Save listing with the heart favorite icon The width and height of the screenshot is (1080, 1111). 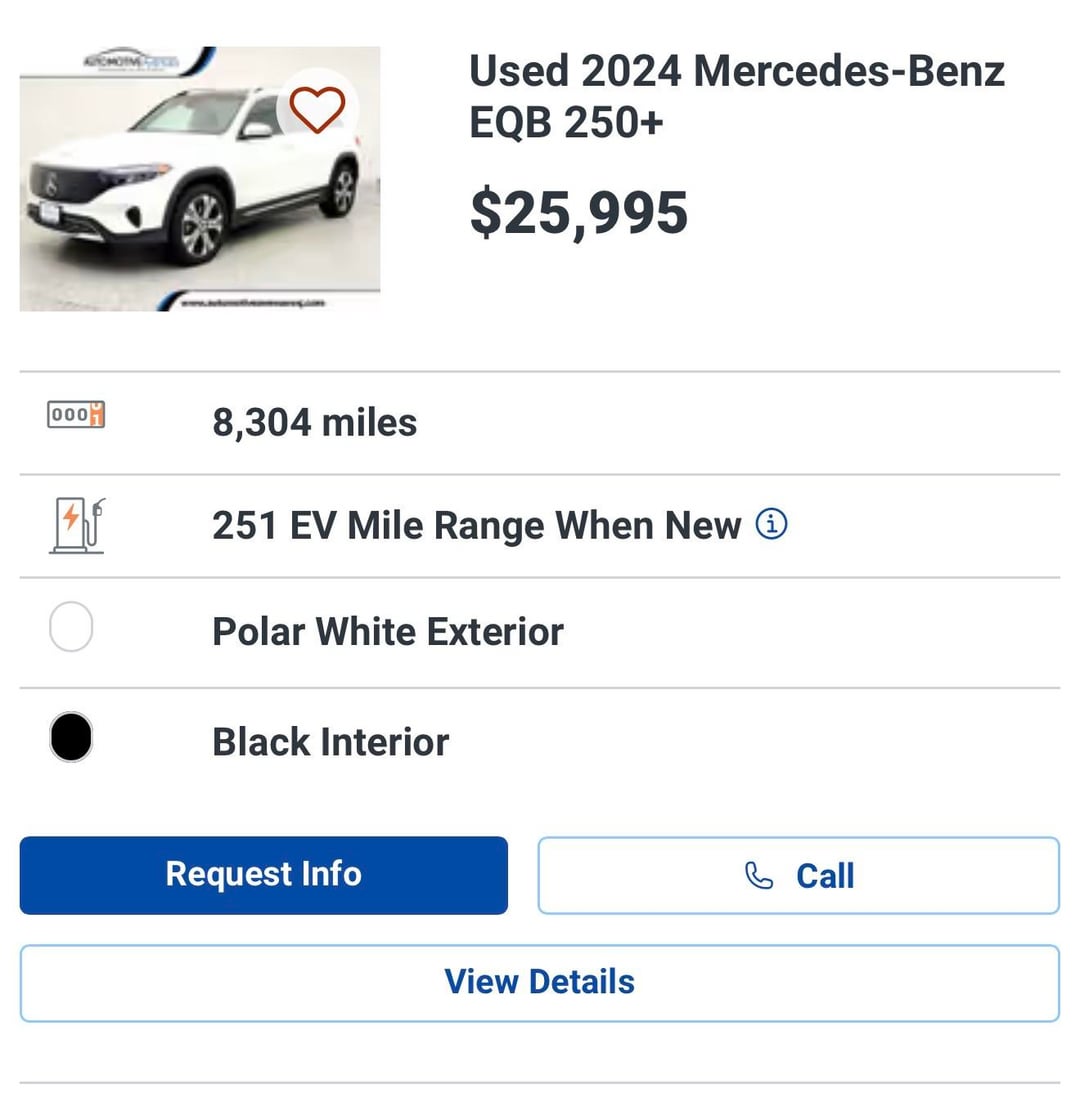tap(317, 110)
